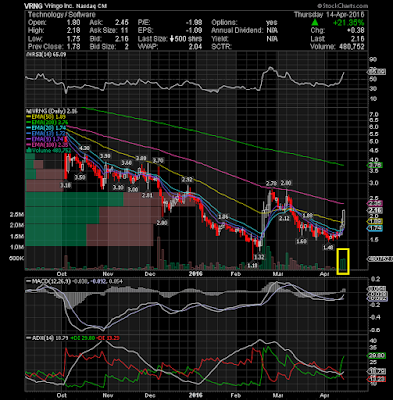
Task: Click the EPS value -1.09
Action: tap(194, 31)
